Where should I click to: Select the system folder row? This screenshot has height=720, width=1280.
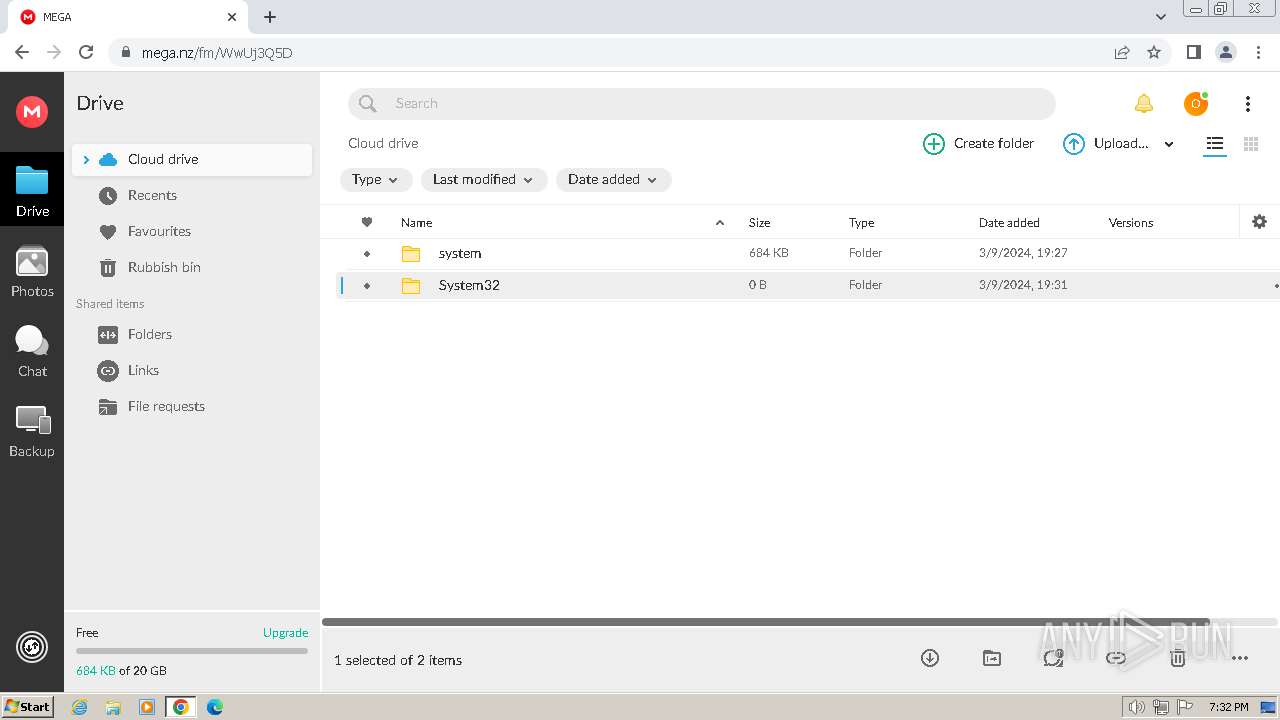click(808, 254)
